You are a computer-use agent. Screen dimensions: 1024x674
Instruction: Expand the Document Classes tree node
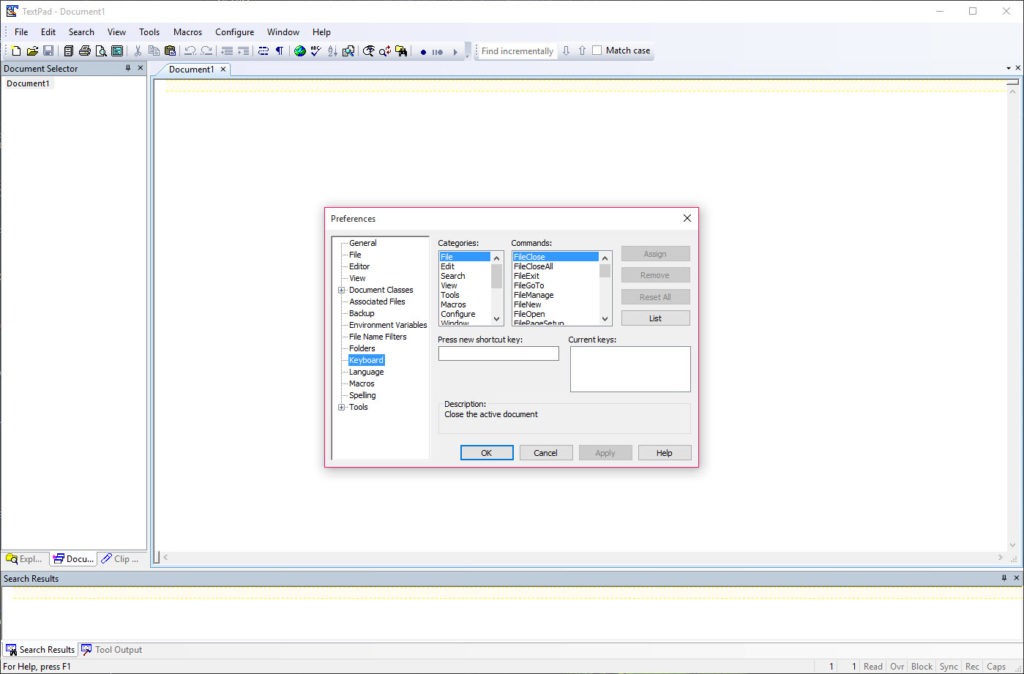coord(342,290)
